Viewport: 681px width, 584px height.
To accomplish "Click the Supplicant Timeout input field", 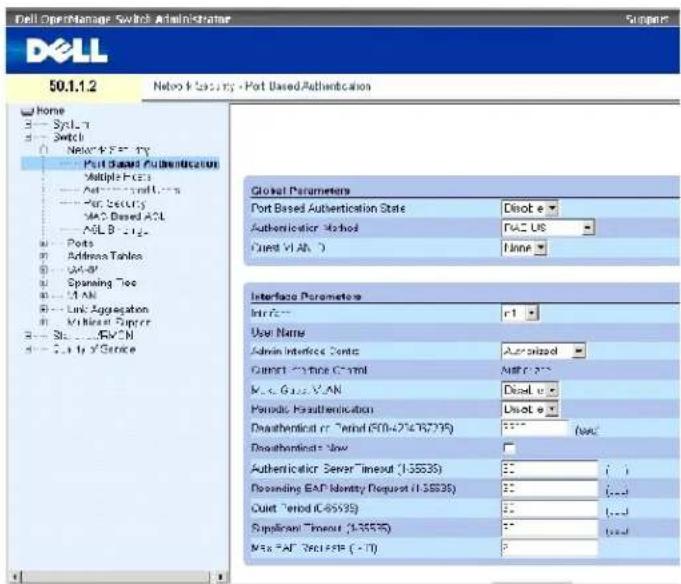I will tap(549, 528).
